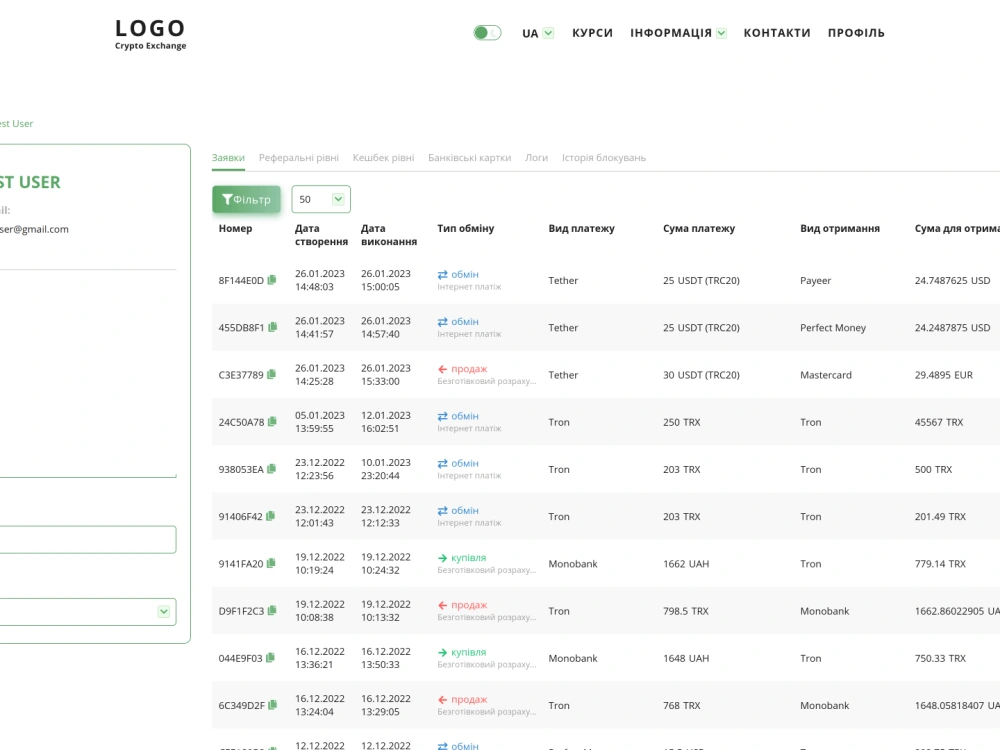Image resolution: width=1000 pixels, height=750 pixels.
Task: Click the Фільтр button
Action: (246, 200)
